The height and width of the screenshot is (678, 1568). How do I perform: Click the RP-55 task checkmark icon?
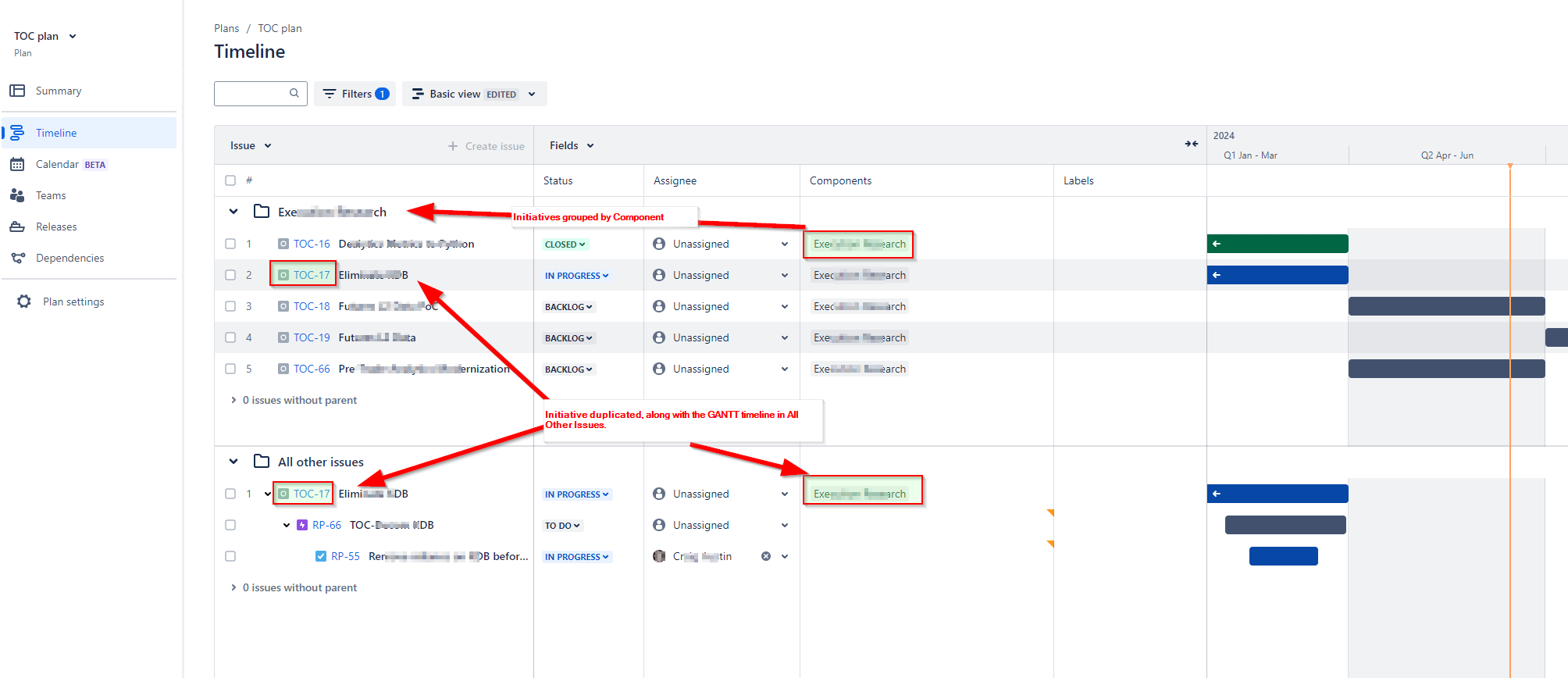[321, 556]
